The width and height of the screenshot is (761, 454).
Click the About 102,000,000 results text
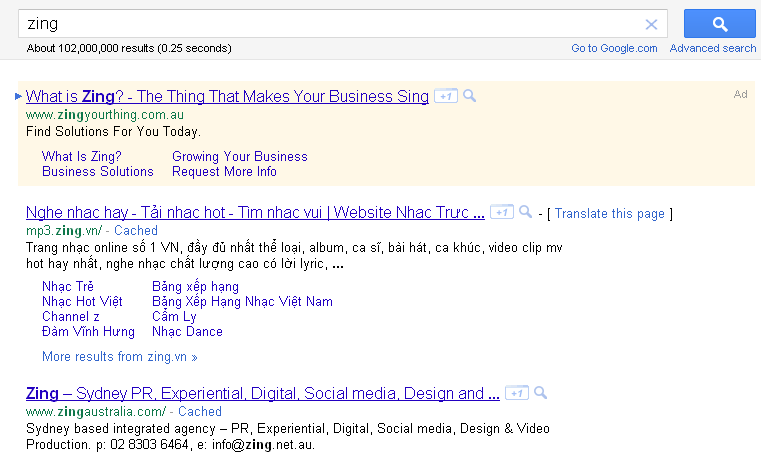129,48
